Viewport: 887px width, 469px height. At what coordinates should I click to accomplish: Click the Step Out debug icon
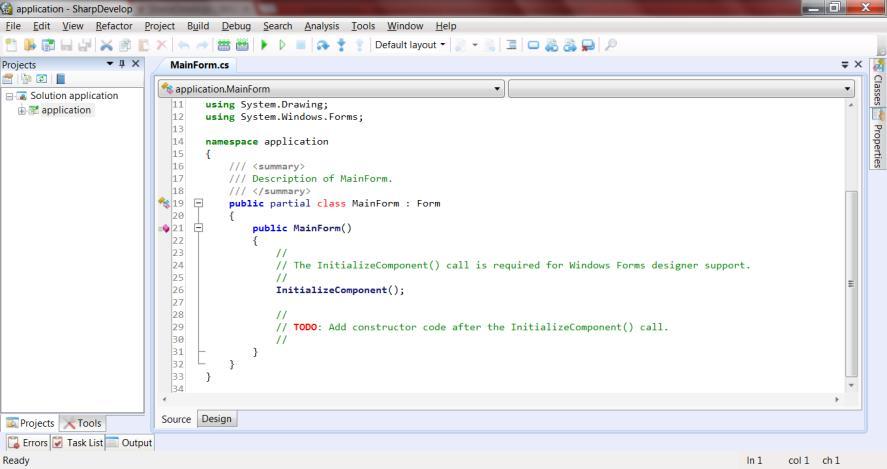tap(359, 45)
